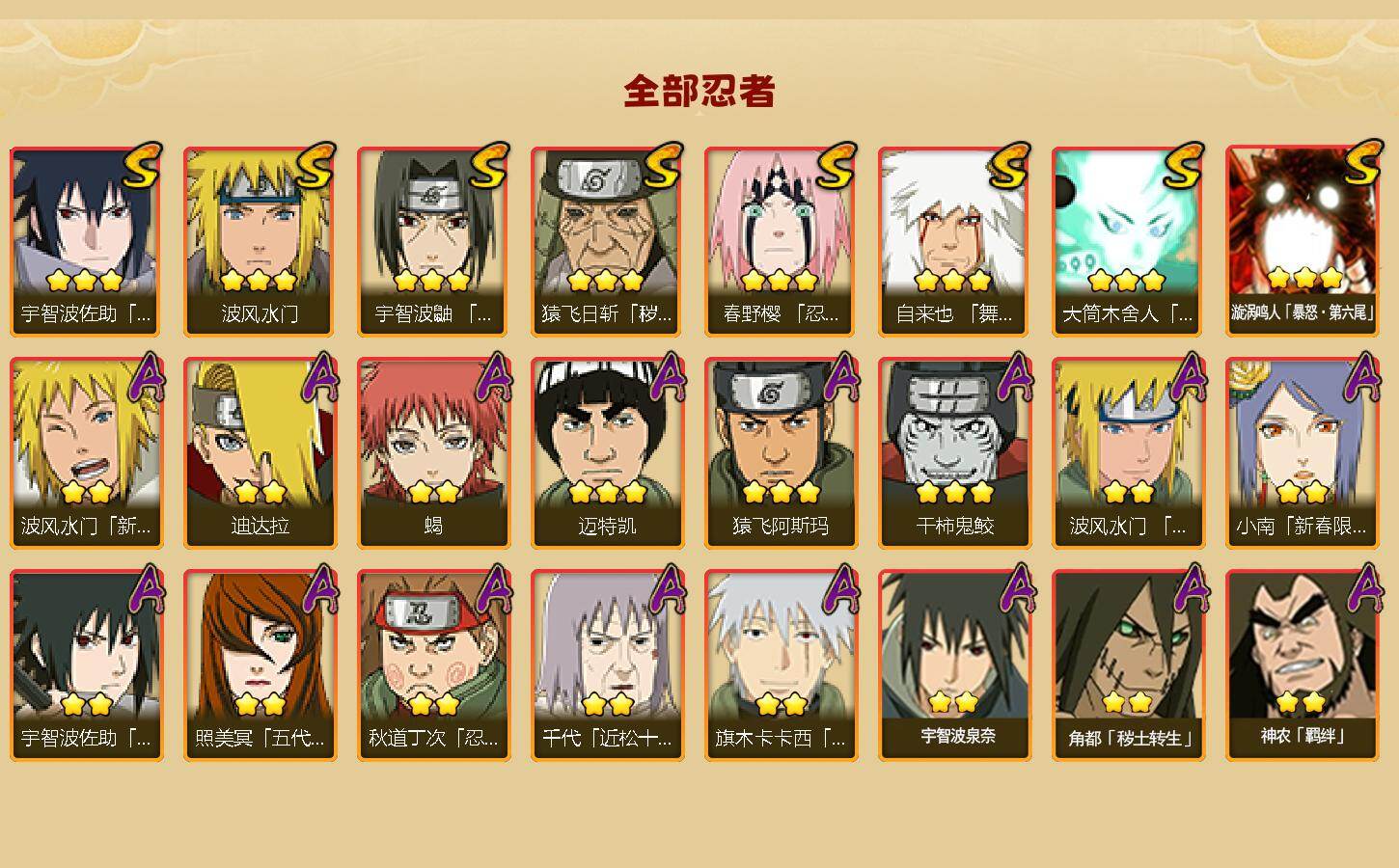Select the 漩涡鸣人「暴怒·第六尾」 card

[x=1302, y=241]
